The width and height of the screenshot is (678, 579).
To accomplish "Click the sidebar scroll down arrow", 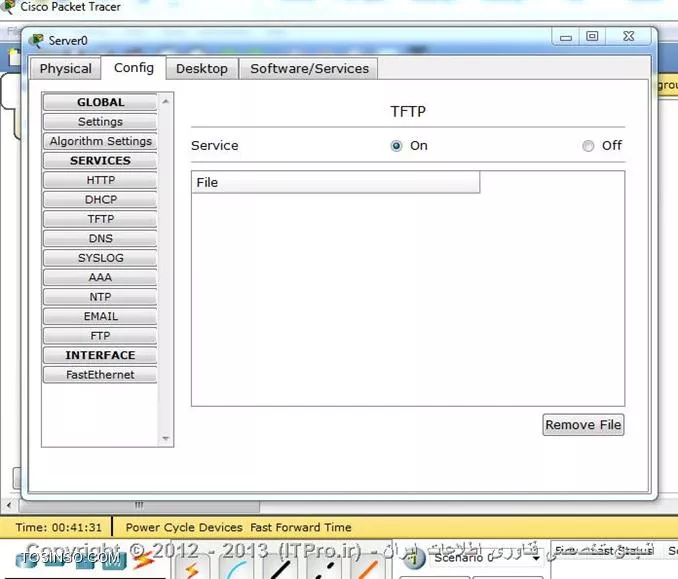I will tap(166, 438).
